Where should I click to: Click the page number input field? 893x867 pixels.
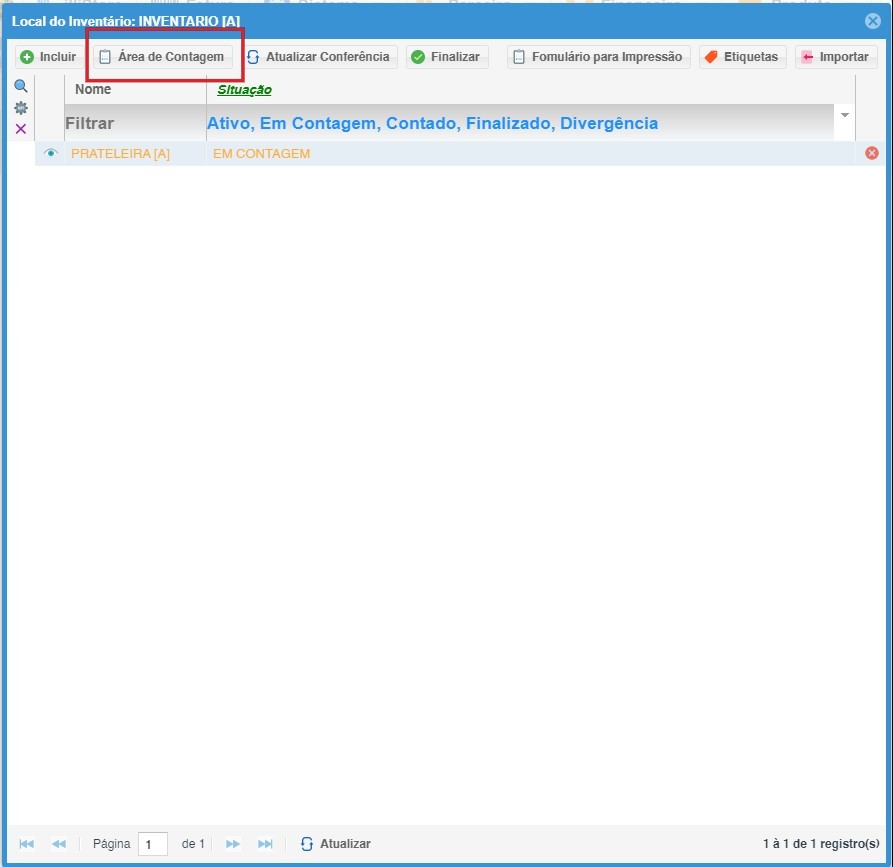tap(153, 844)
